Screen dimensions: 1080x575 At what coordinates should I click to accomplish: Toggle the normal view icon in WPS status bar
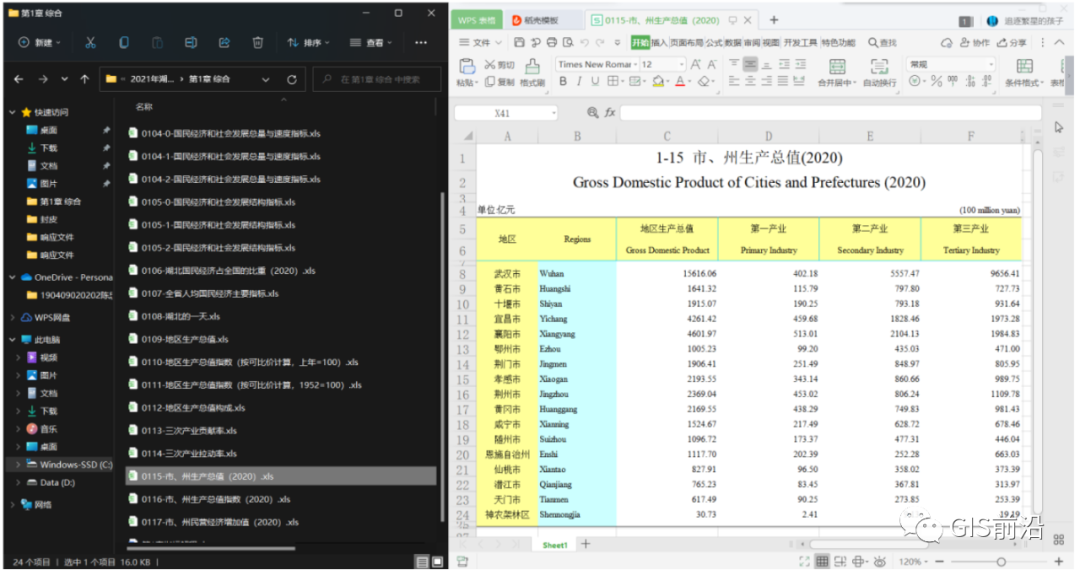[822, 561]
